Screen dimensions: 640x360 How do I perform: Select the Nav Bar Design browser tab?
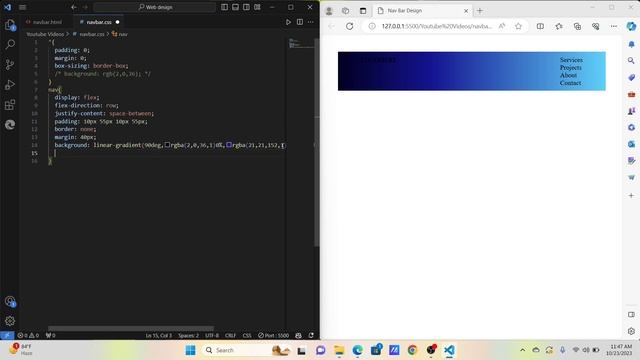422,11
